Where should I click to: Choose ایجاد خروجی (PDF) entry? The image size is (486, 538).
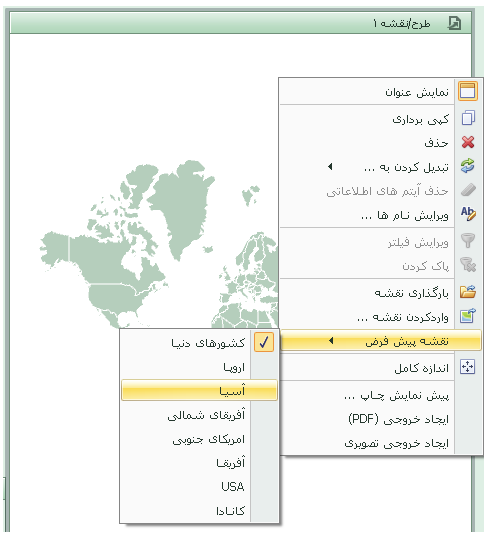click(380, 419)
